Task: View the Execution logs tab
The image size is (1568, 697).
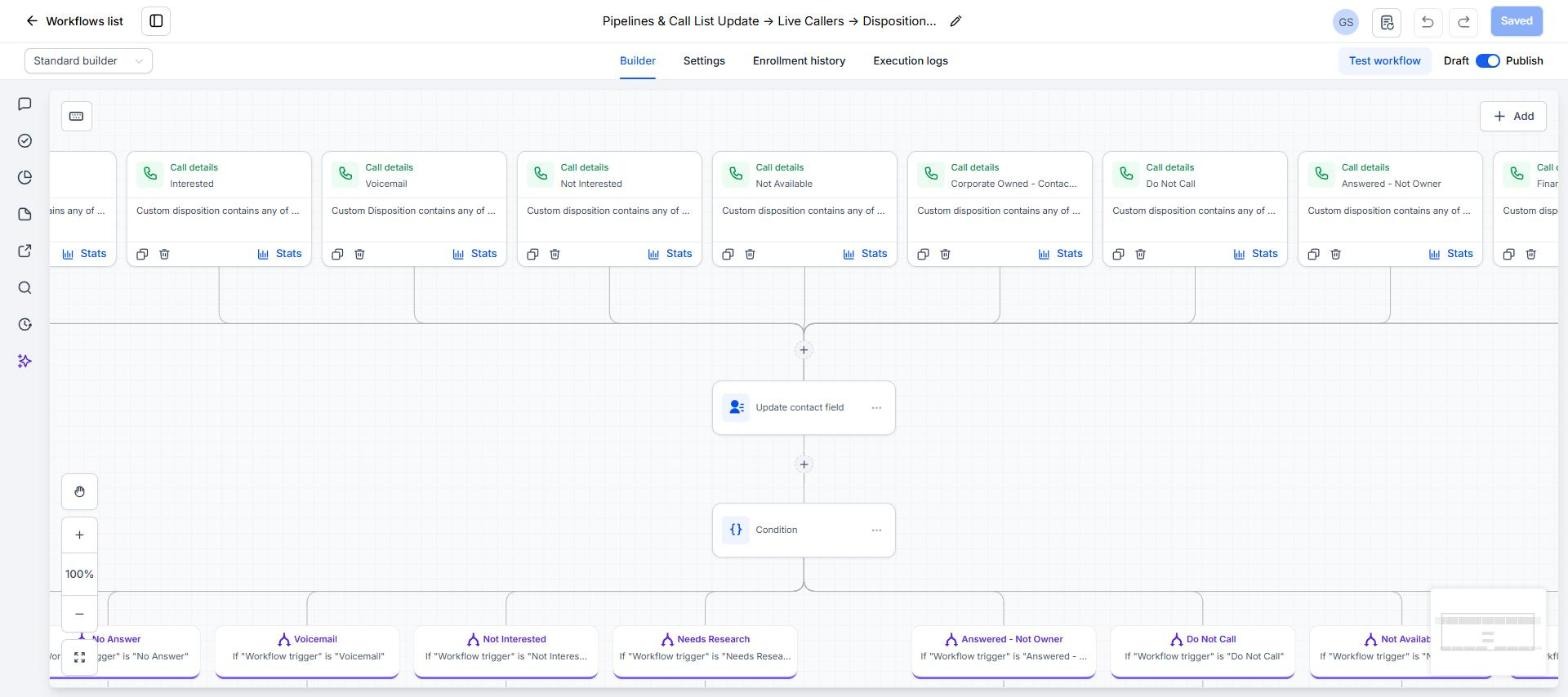Action: (910, 61)
